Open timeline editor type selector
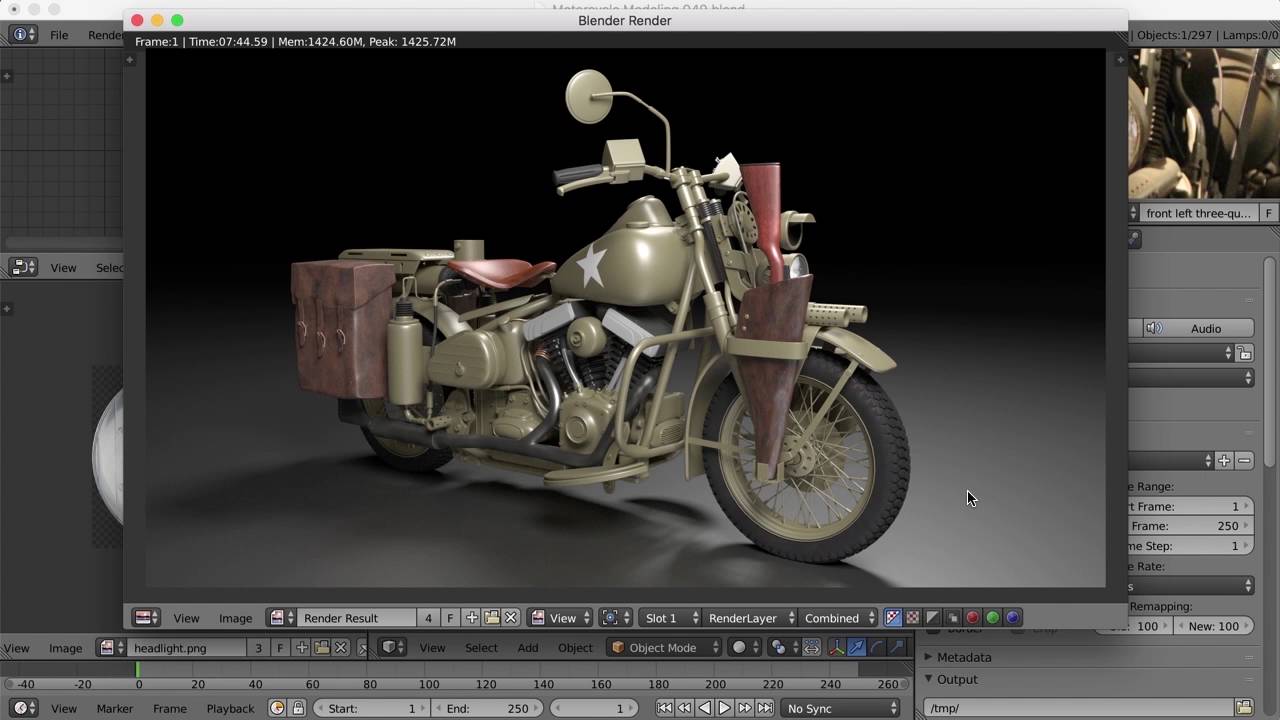1280x720 pixels. 23,708
